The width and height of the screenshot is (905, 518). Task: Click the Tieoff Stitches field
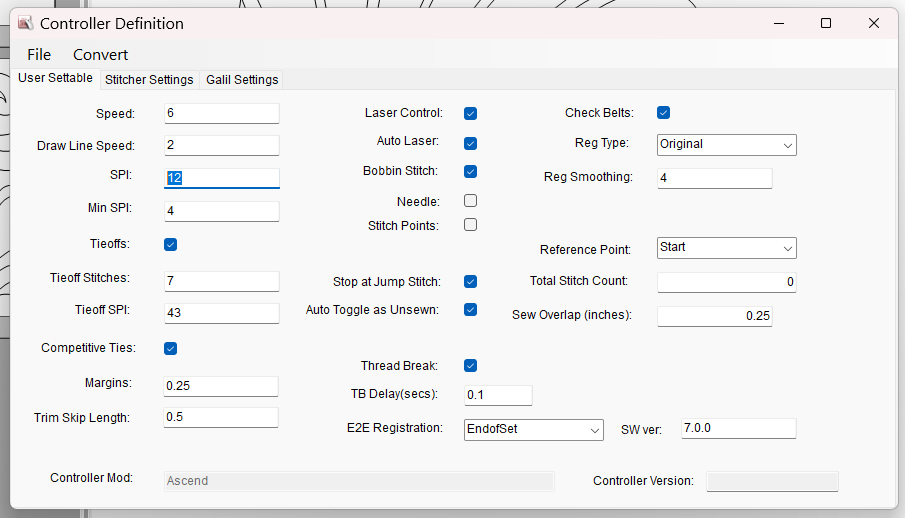click(222, 281)
